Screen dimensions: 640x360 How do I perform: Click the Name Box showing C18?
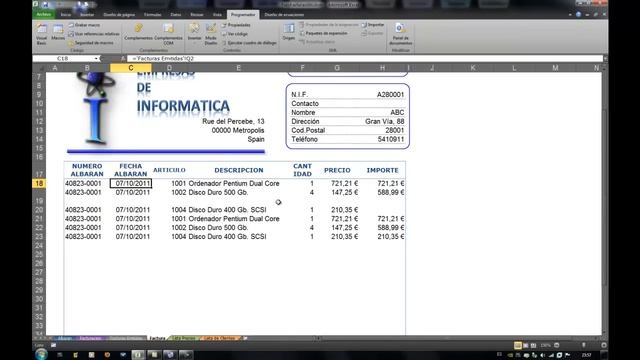[x=63, y=58]
